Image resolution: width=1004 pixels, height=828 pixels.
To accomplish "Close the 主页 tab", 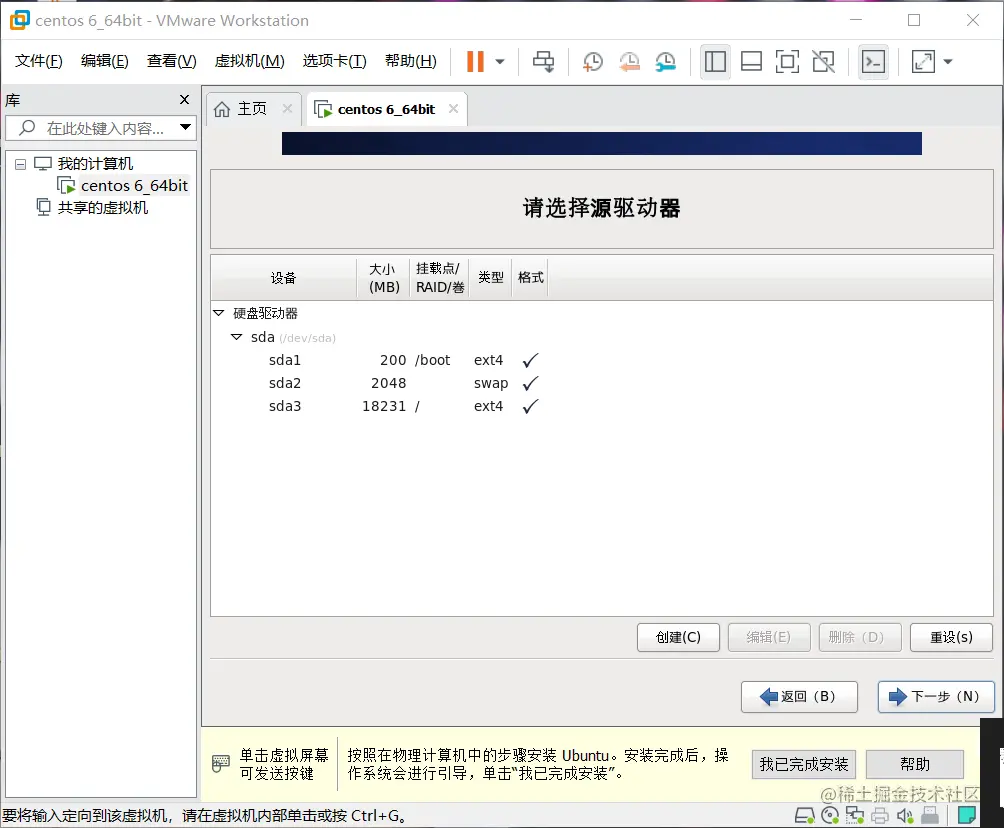I will tap(287, 108).
